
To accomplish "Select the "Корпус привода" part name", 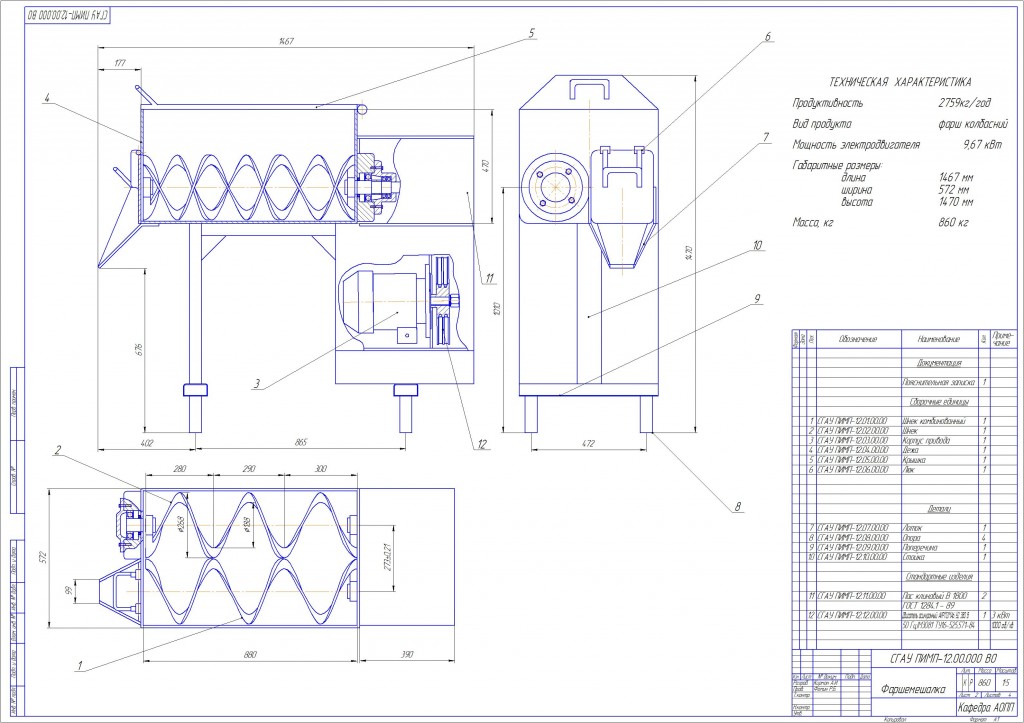I will click(x=926, y=441).
